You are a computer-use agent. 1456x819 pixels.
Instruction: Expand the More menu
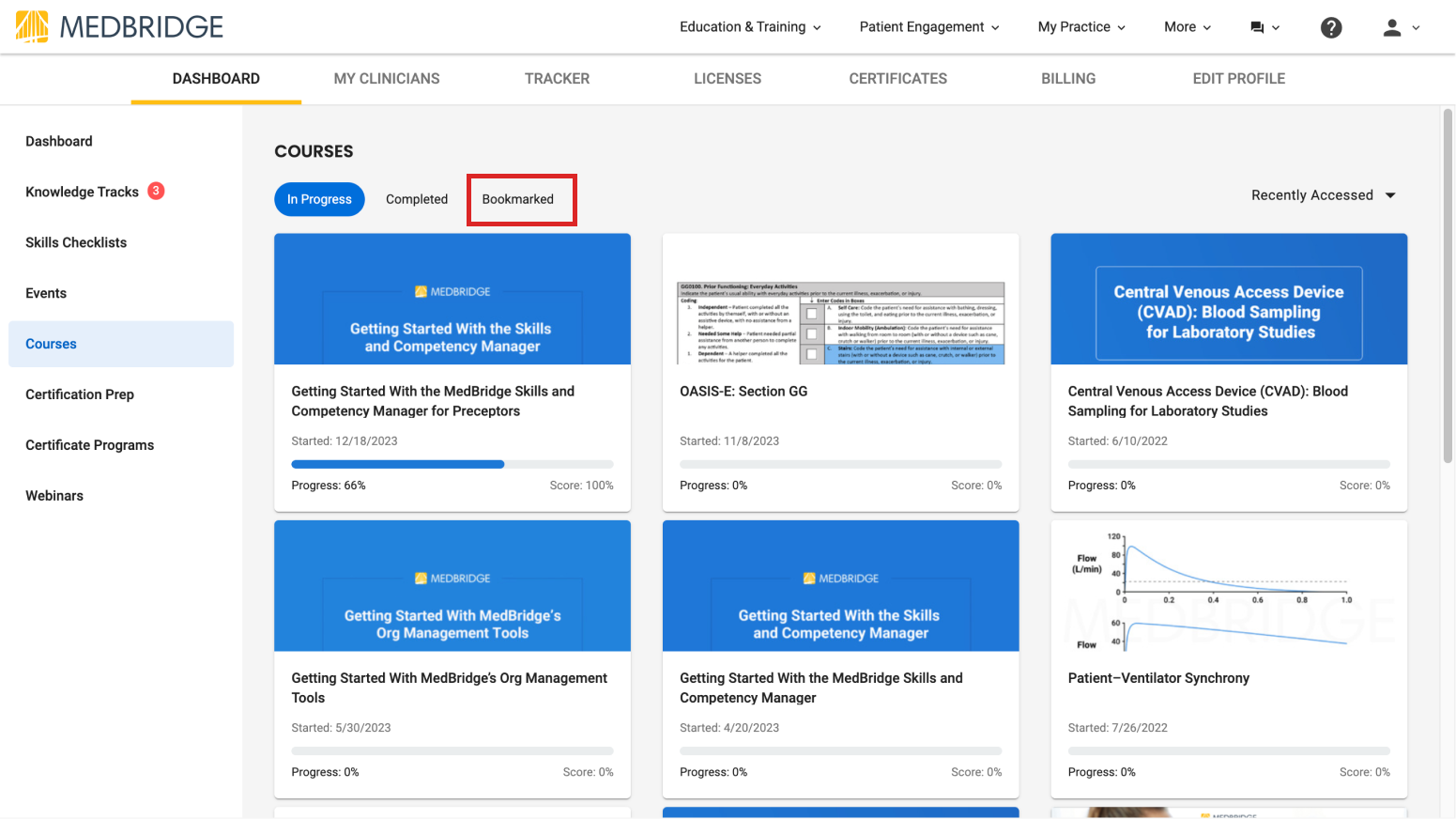coord(1188,26)
